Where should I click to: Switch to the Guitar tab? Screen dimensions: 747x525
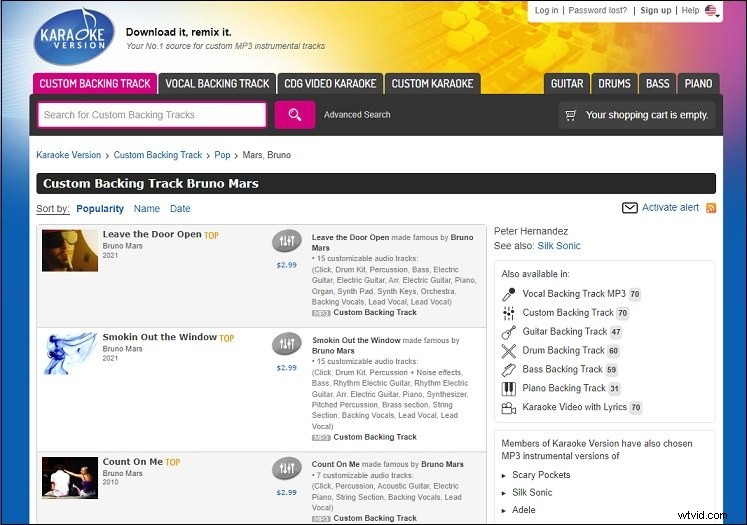tap(567, 84)
